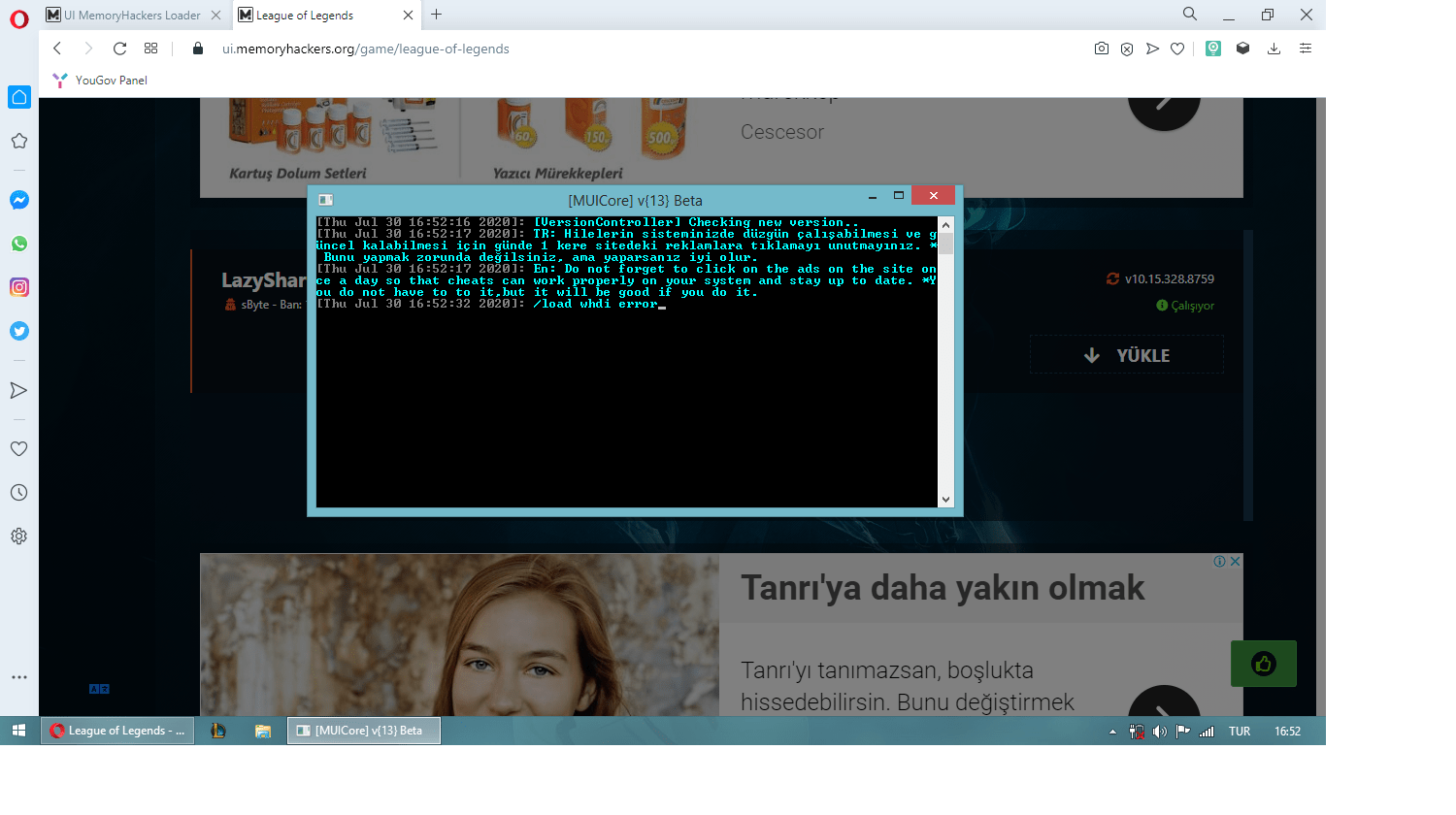This screenshot has height=815, width=1456.
Task: Open YouGov Panel bookmark
Action: click(100, 81)
